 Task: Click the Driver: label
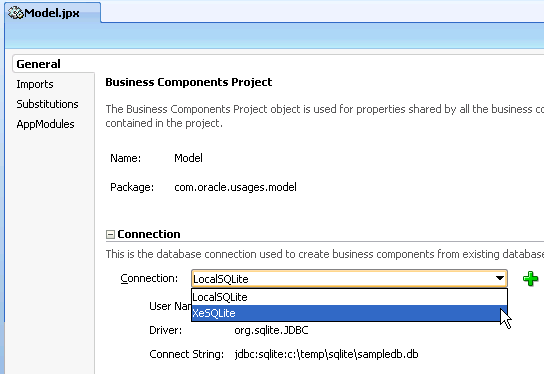(x=165, y=330)
